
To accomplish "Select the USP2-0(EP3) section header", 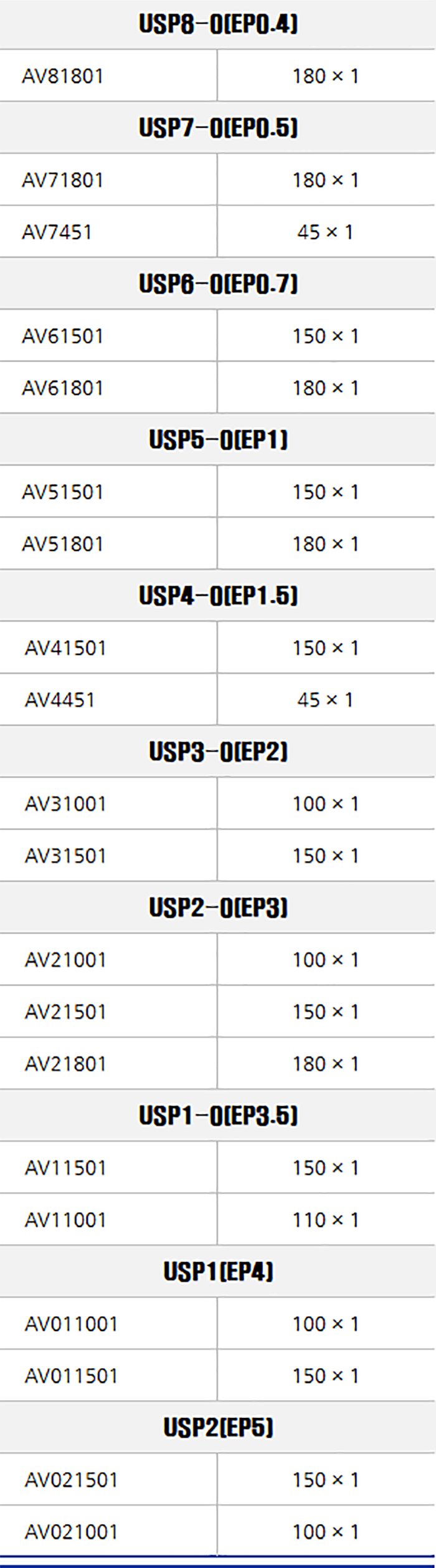I will pyautogui.click(x=218, y=908).
